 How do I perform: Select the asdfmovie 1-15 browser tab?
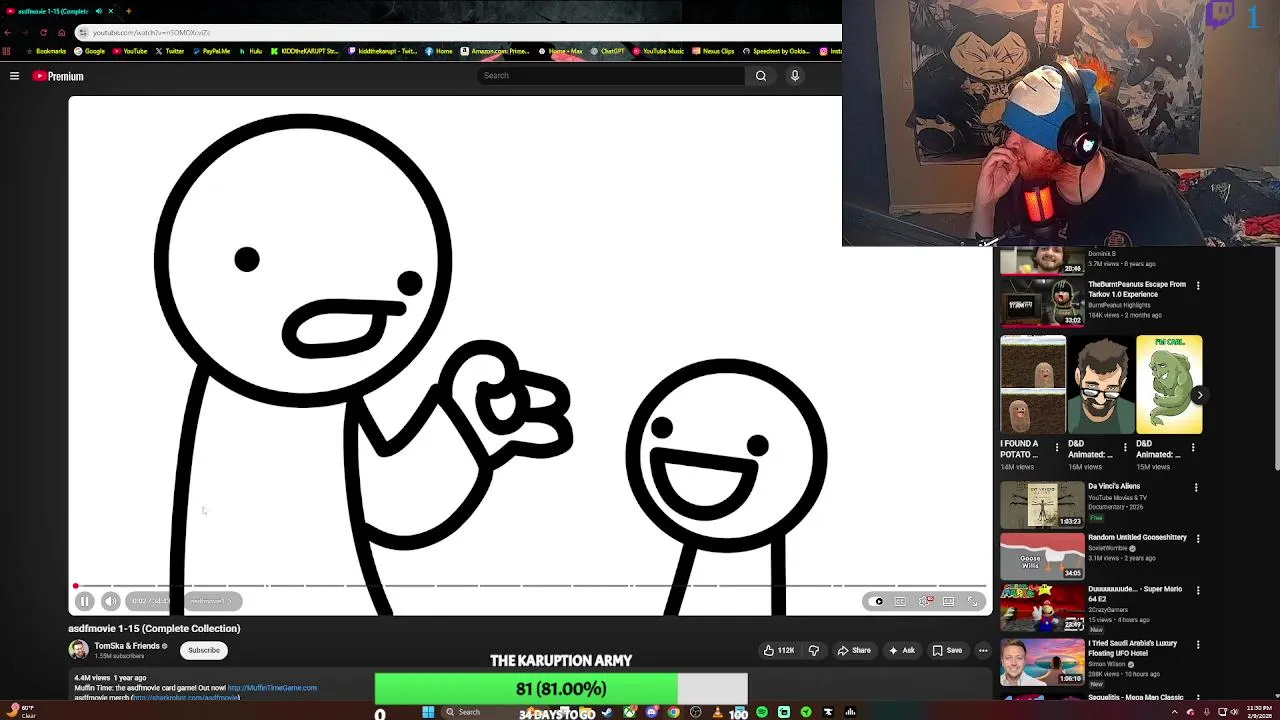pyautogui.click(x=60, y=11)
